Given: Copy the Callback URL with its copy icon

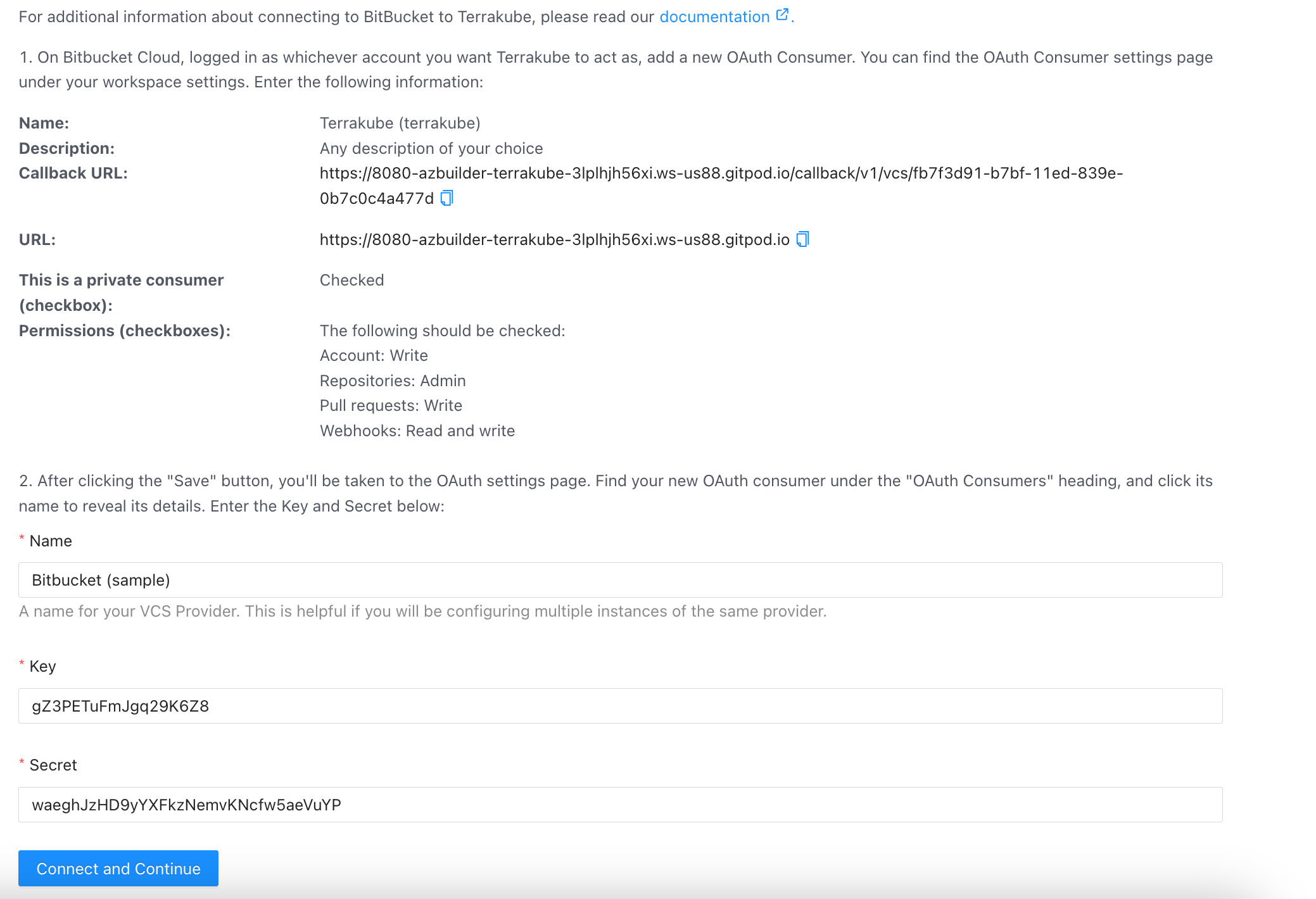Looking at the screenshot, I should point(446,198).
